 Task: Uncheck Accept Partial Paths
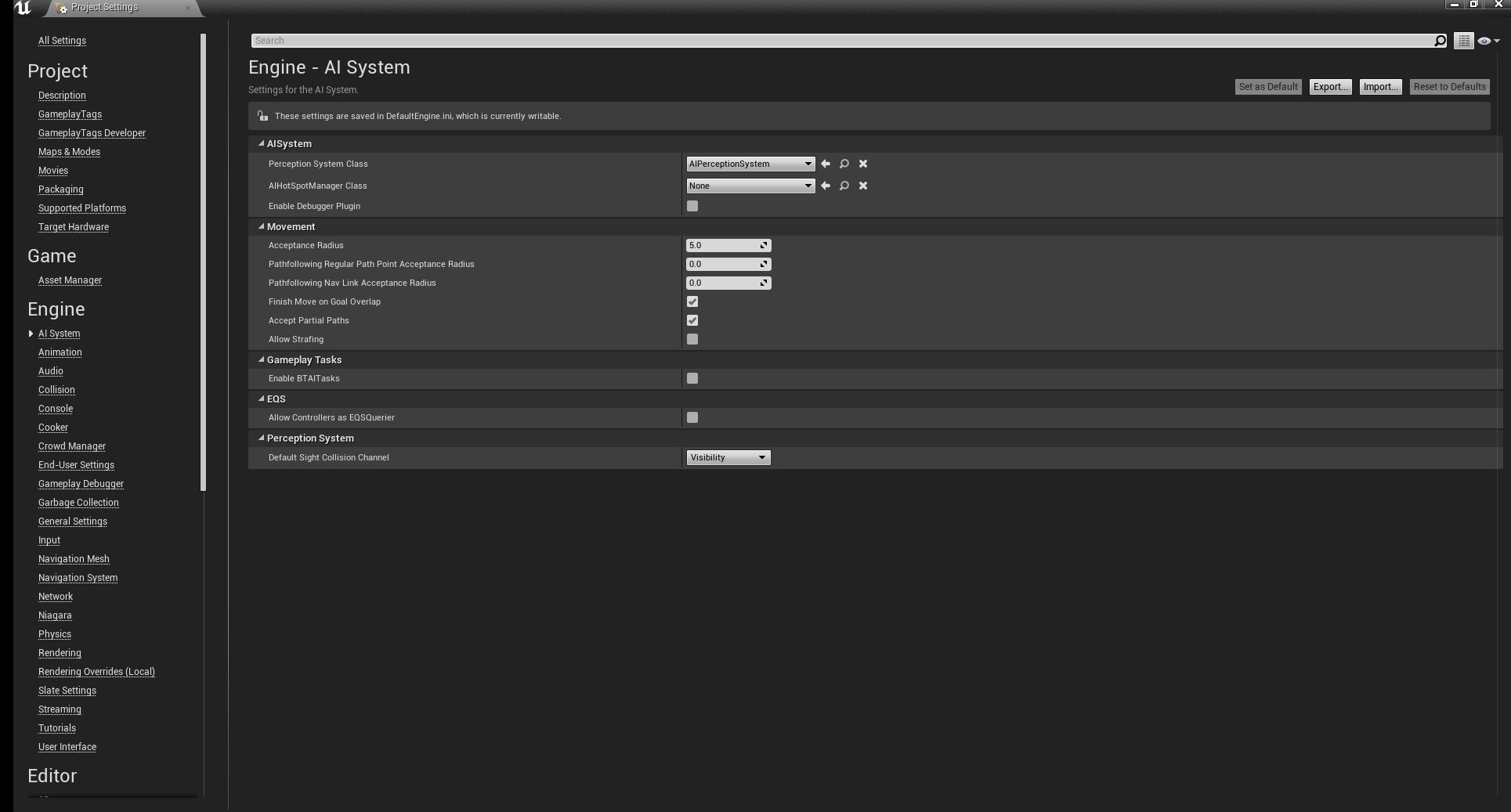coord(692,320)
